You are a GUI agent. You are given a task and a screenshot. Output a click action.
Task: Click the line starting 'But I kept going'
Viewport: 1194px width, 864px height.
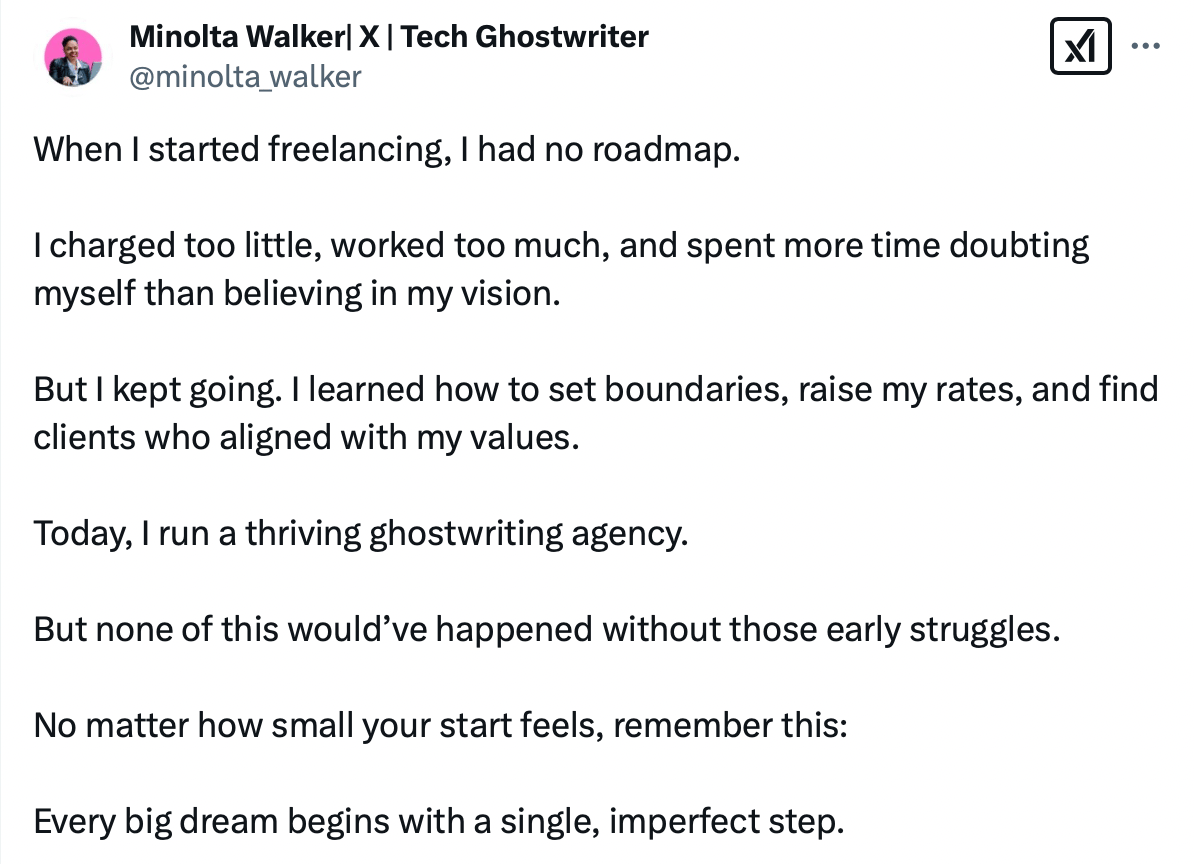[595, 389]
